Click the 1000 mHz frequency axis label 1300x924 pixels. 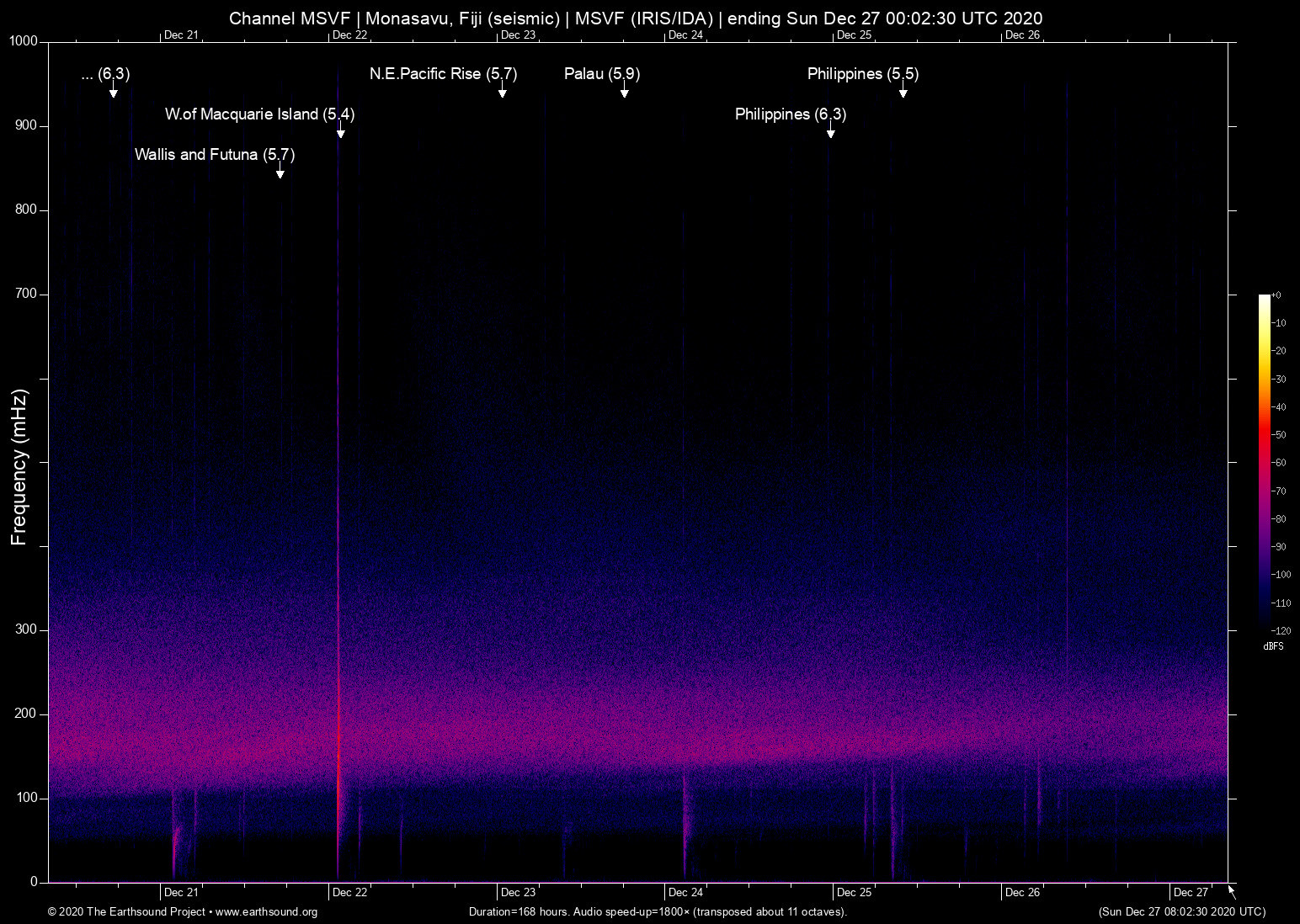(24, 41)
